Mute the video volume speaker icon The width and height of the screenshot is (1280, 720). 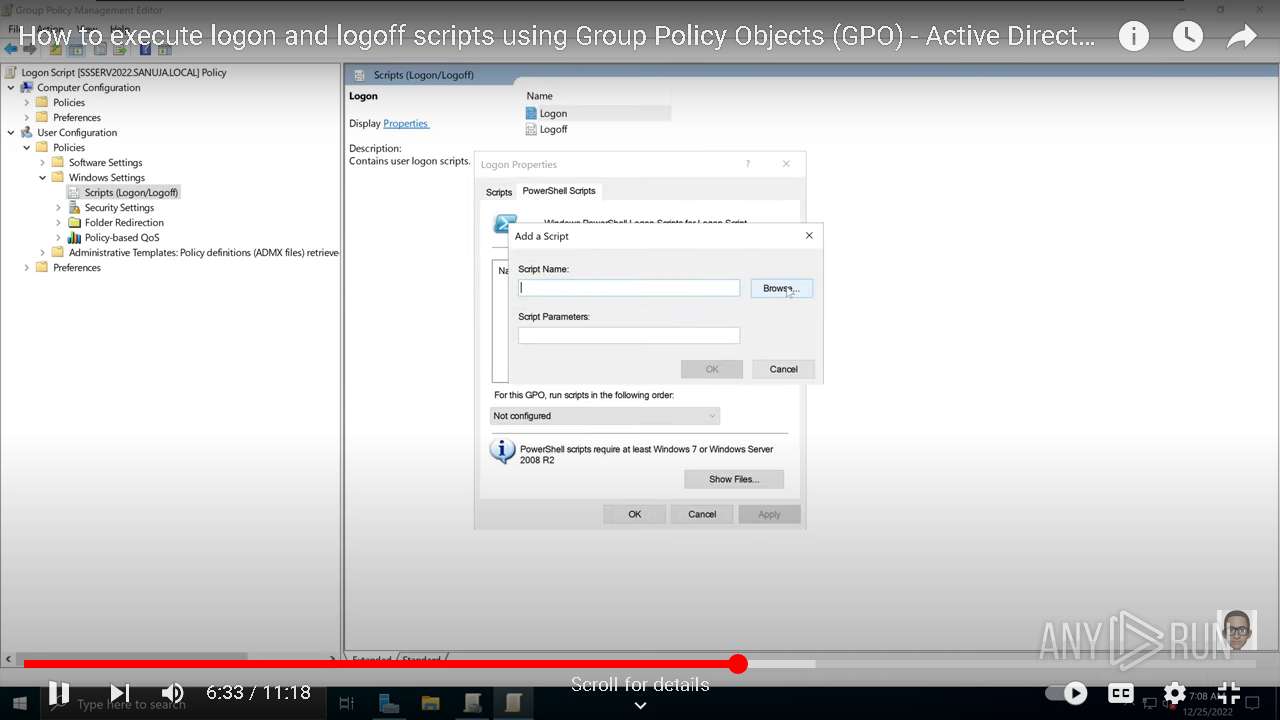173,693
